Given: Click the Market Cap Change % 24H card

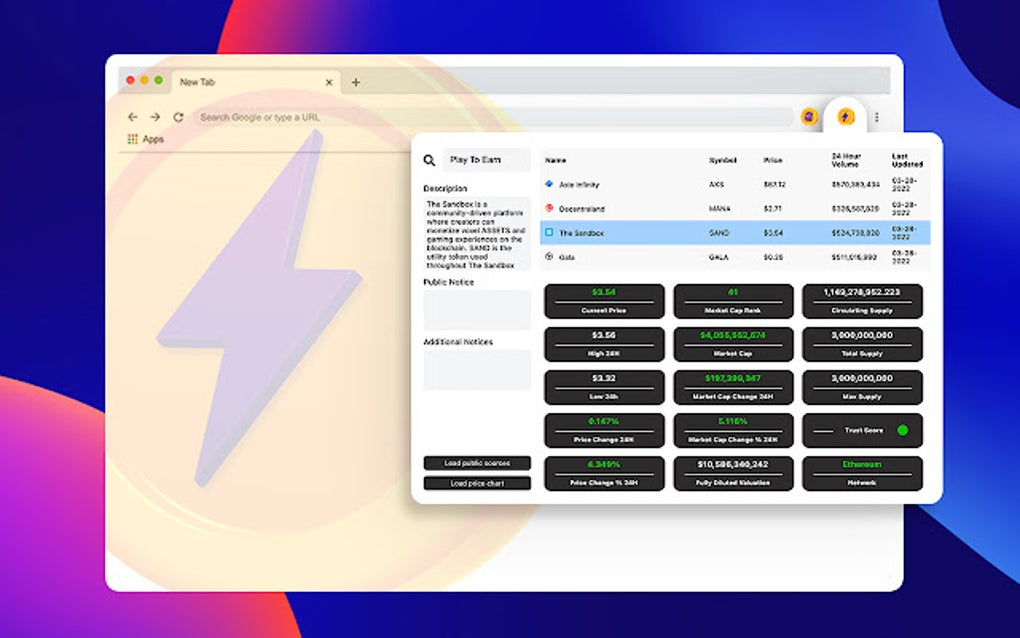Looking at the screenshot, I should click(x=733, y=430).
